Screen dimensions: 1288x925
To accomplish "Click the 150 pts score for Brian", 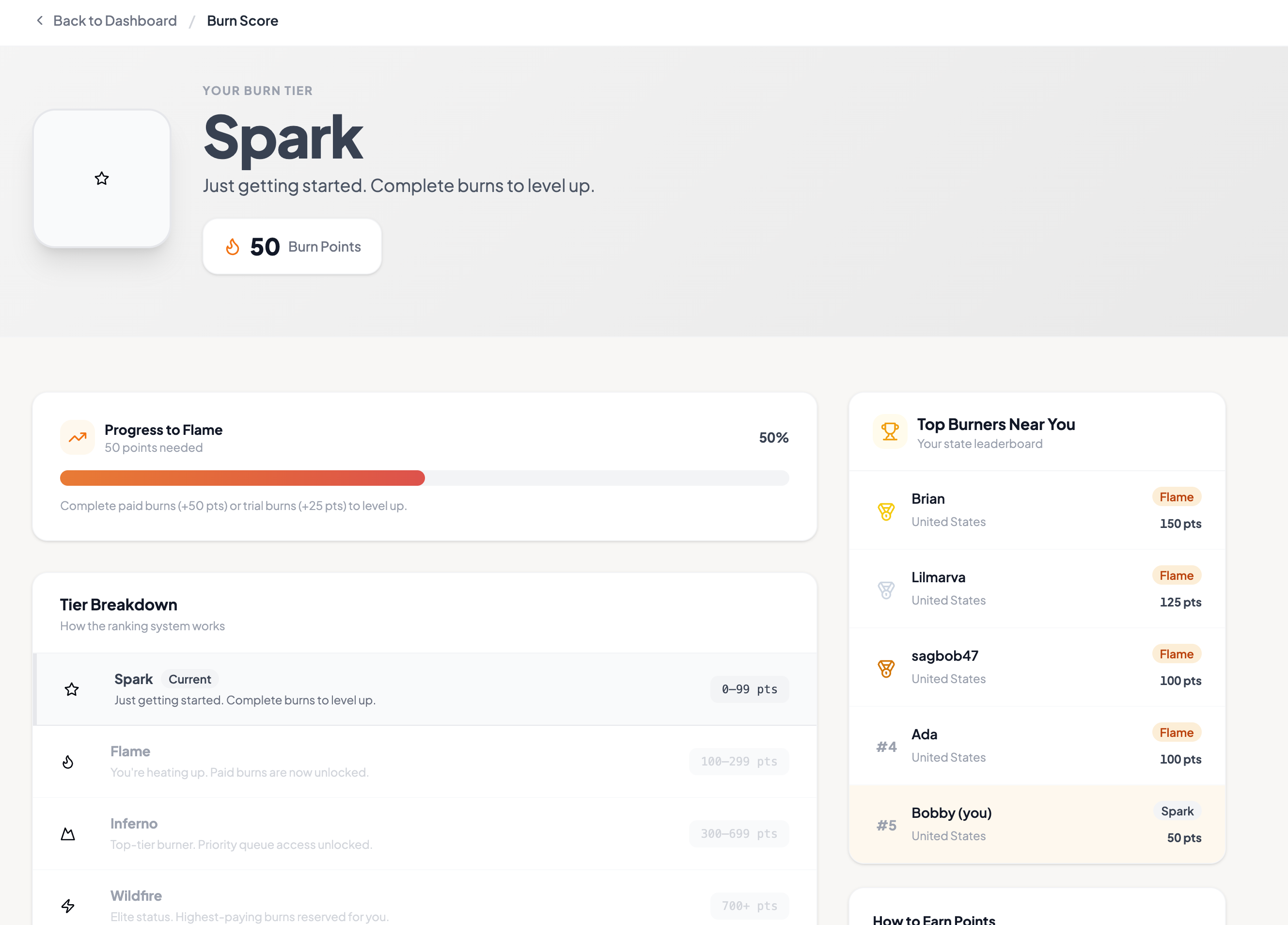I will [x=1180, y=523].
